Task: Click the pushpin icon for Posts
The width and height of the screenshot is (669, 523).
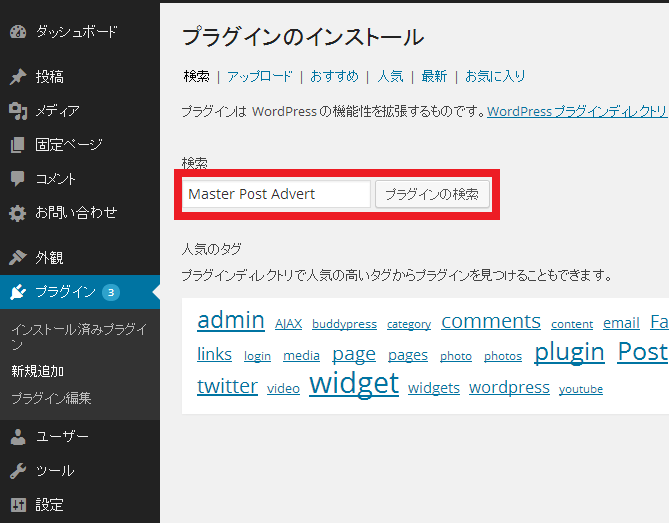Action: click(17, 77)
